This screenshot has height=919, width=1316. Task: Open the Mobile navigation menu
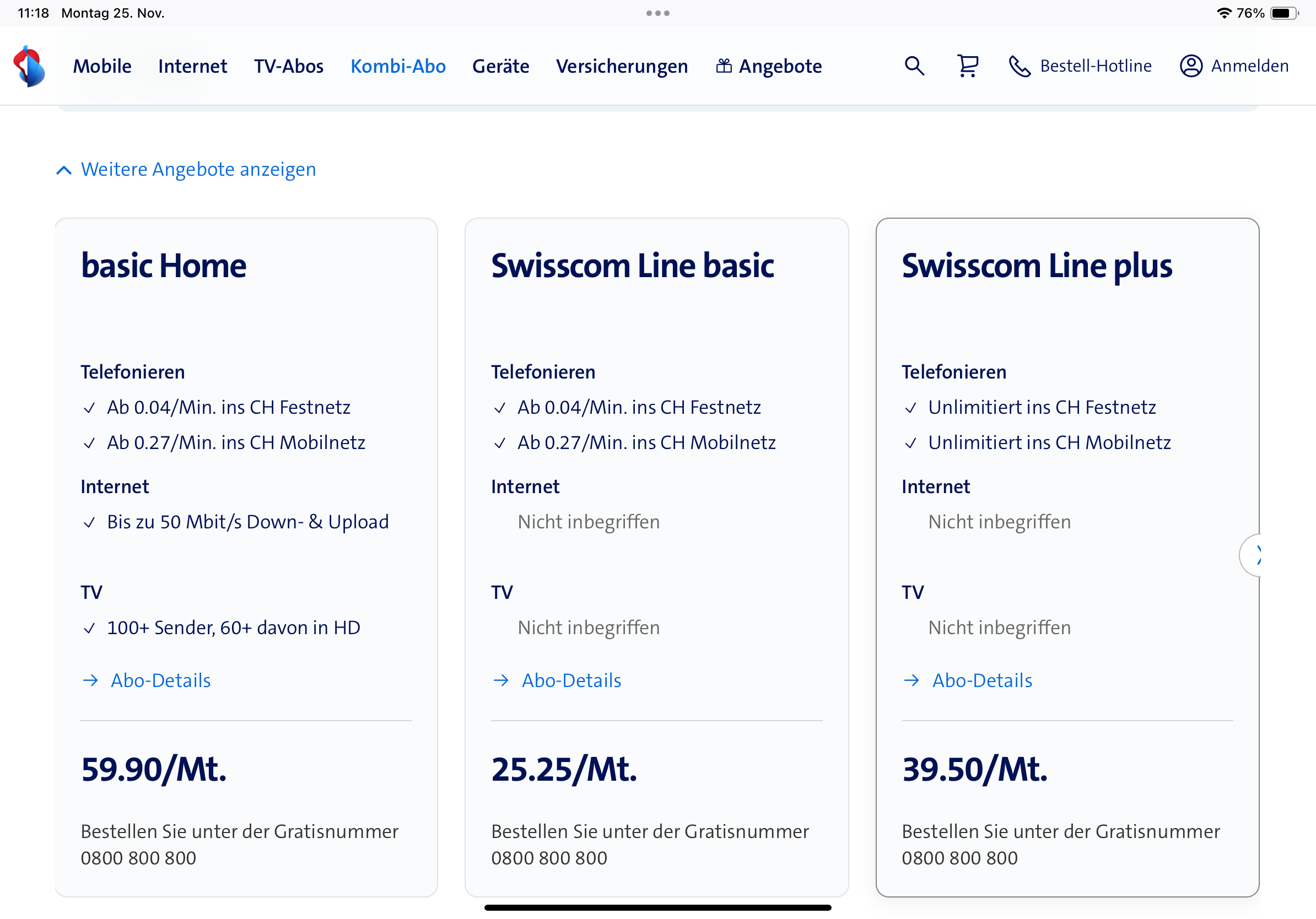tap(102, 66)
